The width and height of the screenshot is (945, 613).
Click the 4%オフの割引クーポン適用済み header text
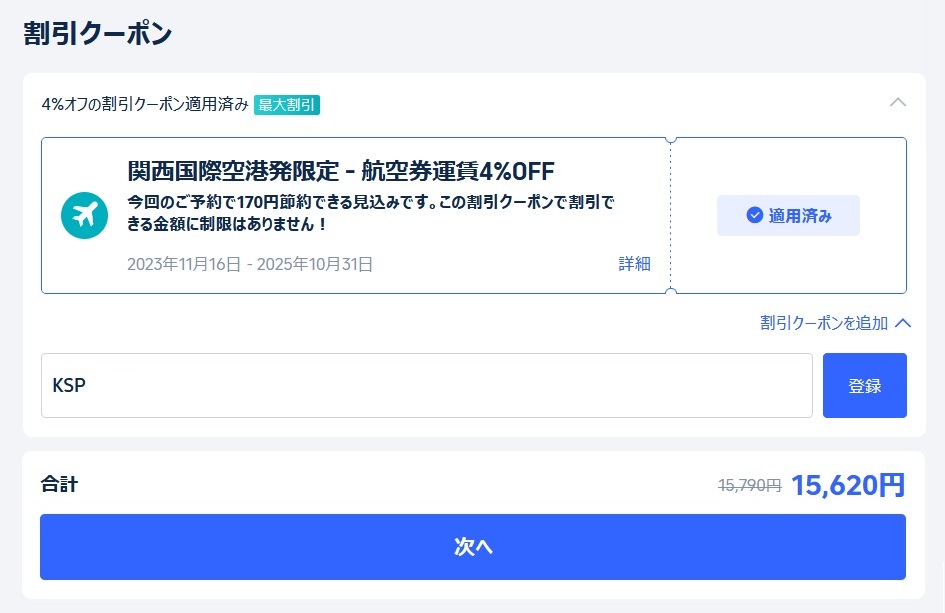pos(145,104)
